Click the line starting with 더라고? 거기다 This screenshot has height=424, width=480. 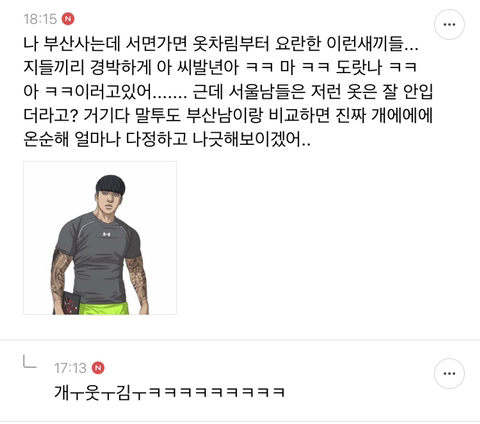(x=228, y=115)
